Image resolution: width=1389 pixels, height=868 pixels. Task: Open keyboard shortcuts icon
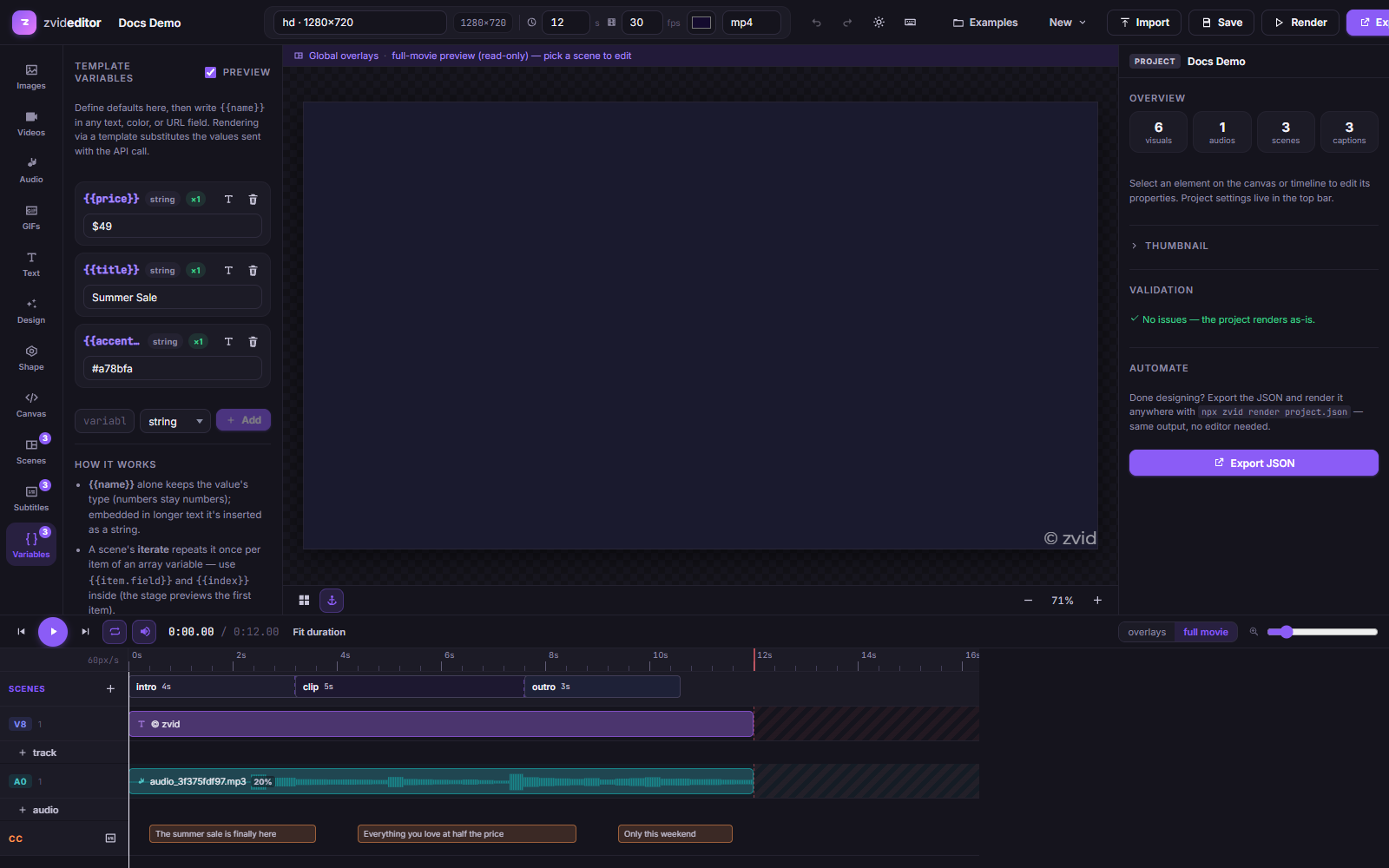coord(910,23)
